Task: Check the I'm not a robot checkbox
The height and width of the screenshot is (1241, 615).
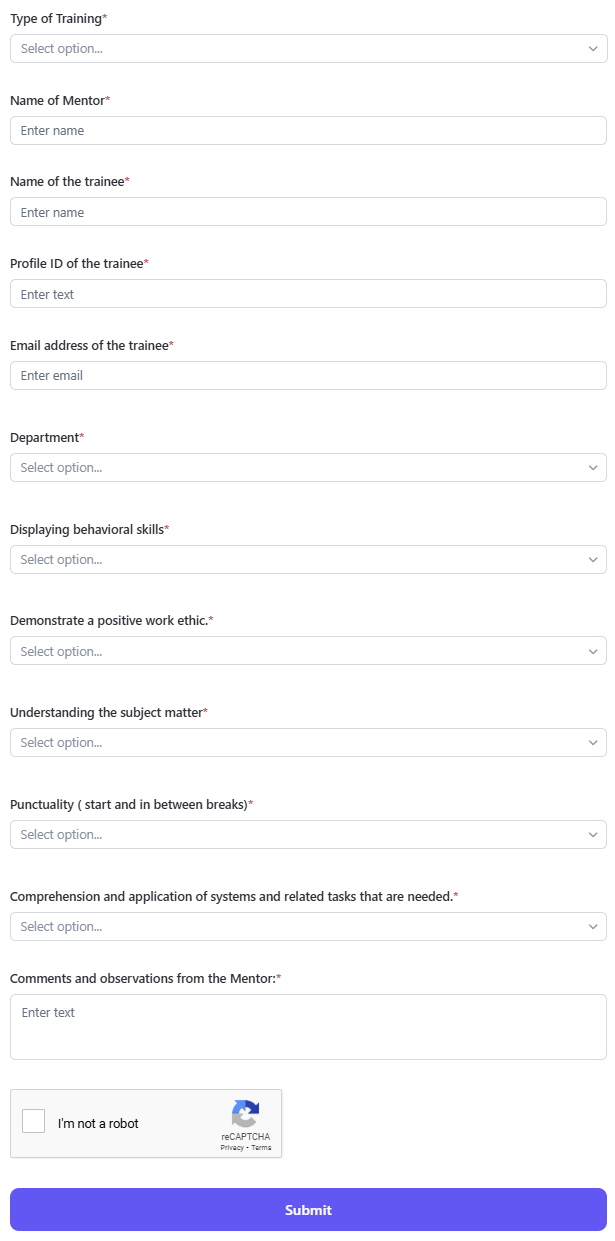Action: coord(34,1121)
